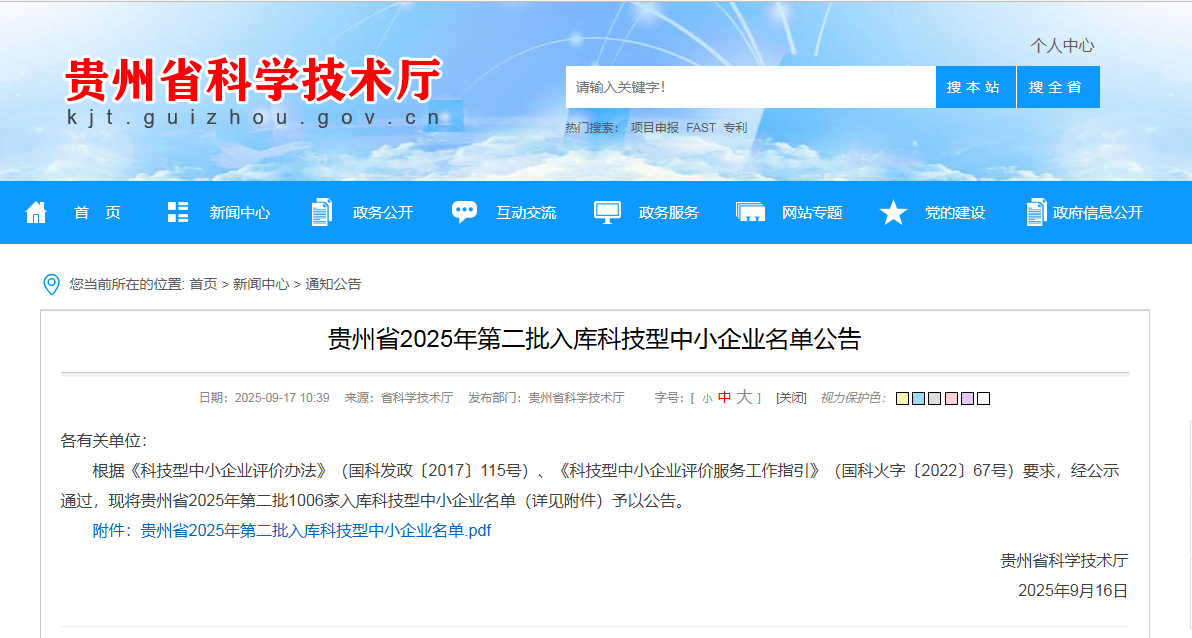Select the small 小 font size option
The height and width of the screenshot is (638, 1192).
tap(707, 398)
